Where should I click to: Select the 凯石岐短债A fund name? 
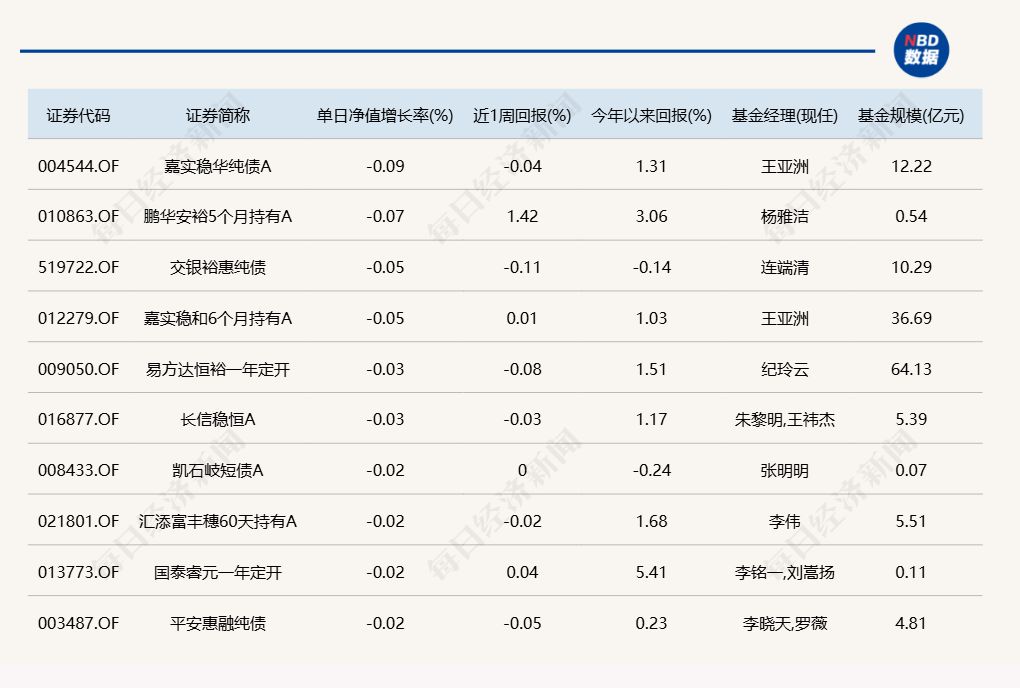click(218, 471)
